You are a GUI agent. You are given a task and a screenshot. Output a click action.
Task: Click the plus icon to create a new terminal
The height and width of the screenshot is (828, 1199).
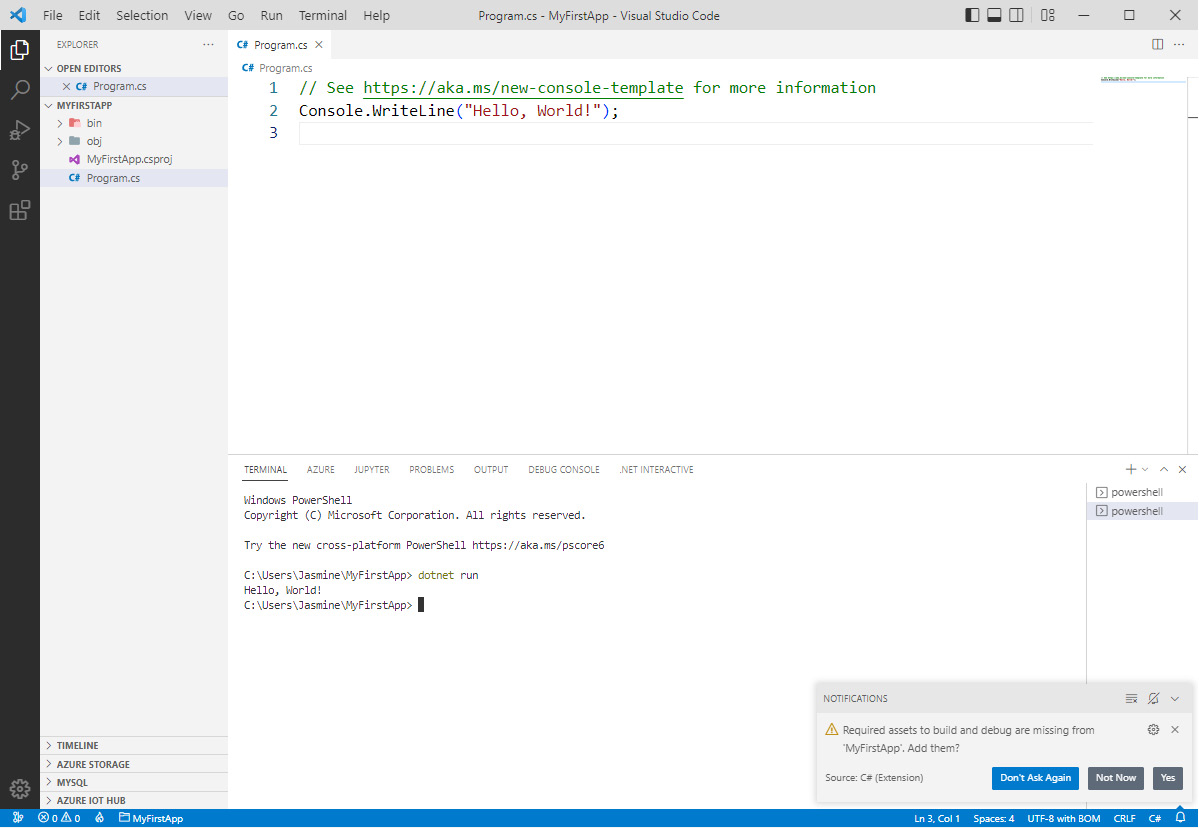(x=1131, y=469)
